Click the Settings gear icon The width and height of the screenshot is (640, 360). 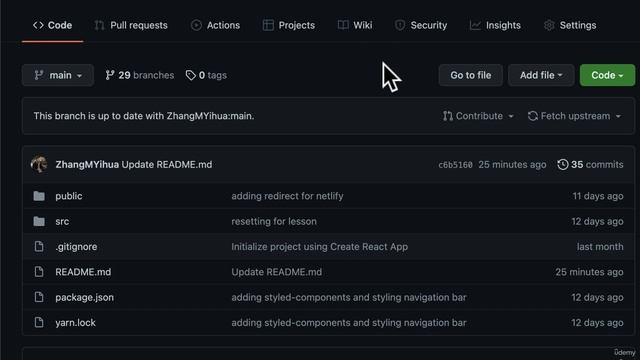coord(549,25)
